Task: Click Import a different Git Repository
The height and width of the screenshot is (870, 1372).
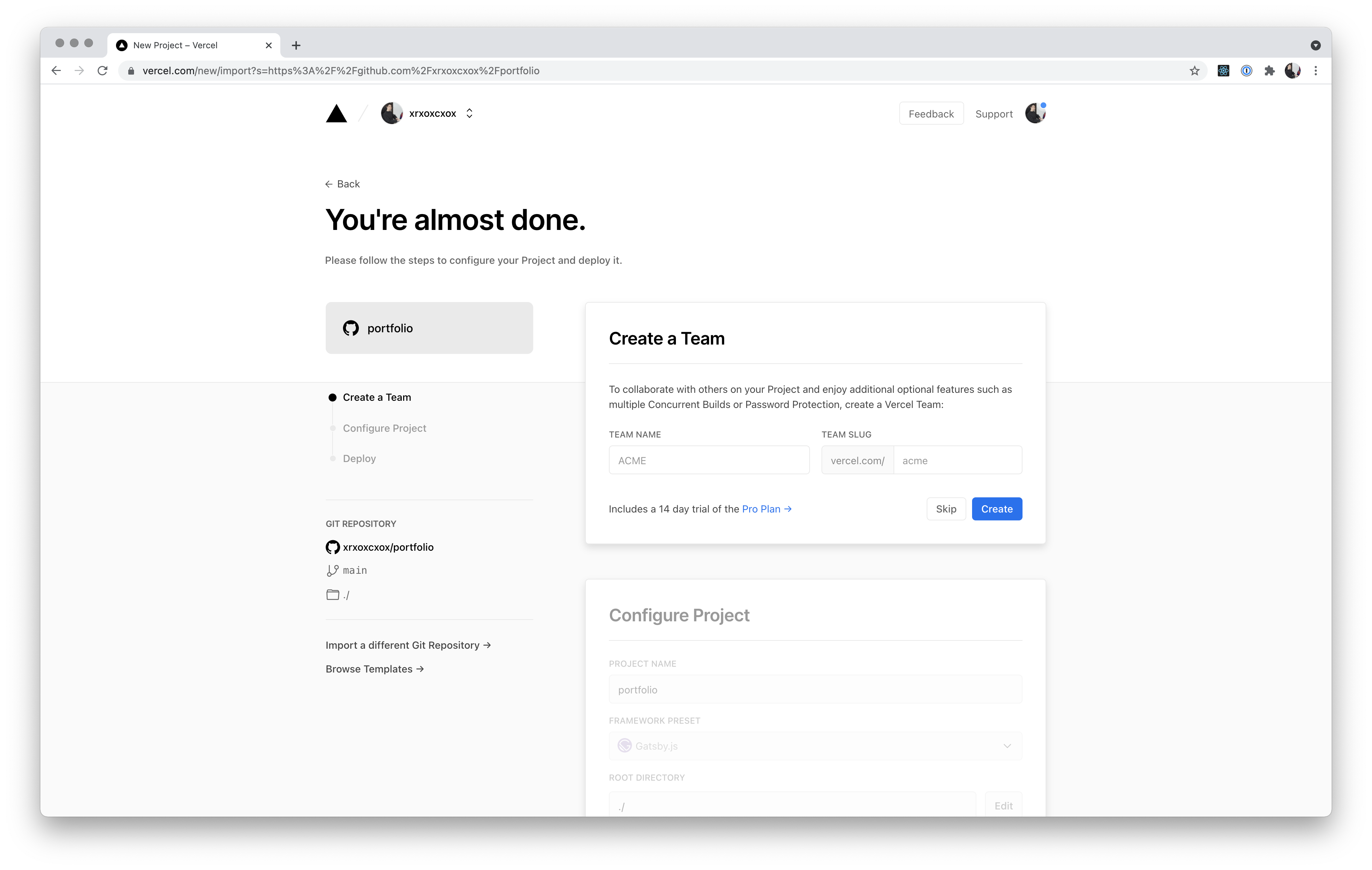Action: coord(408,645)
